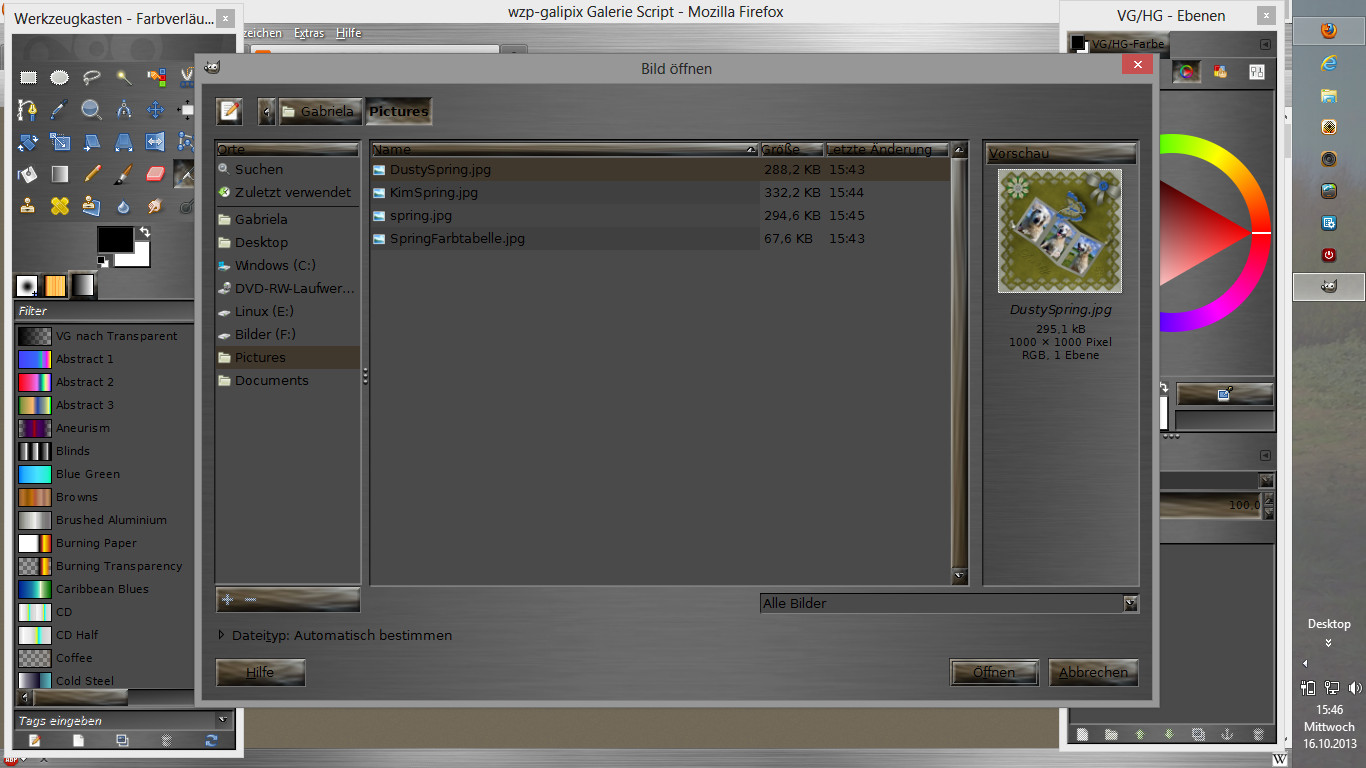The image size is (1366, 768).
Task: Swap foreground and background colors arrow
Action: (145, 232)
